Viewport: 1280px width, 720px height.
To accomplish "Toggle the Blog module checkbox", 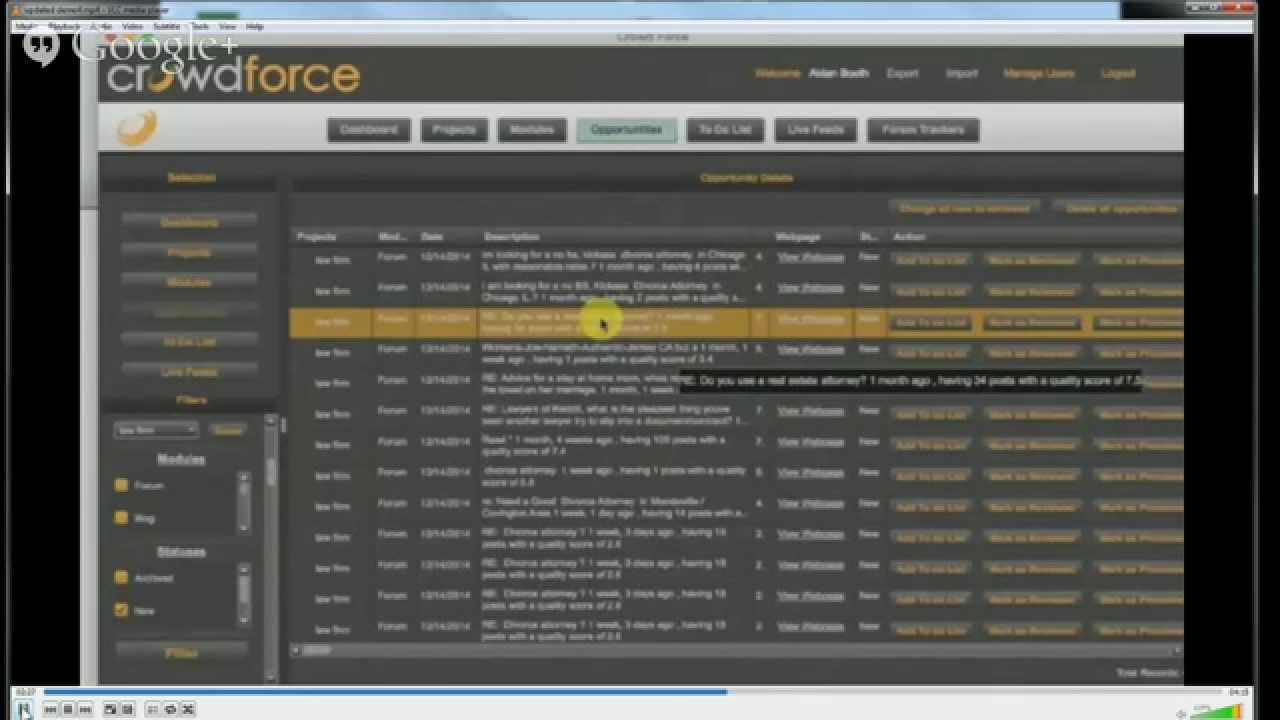I will click(121, 518).
